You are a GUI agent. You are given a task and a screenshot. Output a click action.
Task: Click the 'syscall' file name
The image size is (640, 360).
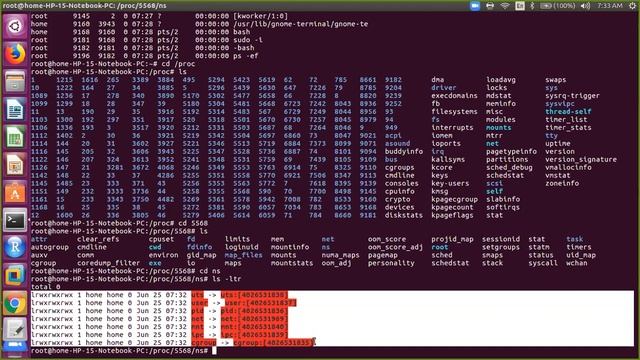[543, 263]
